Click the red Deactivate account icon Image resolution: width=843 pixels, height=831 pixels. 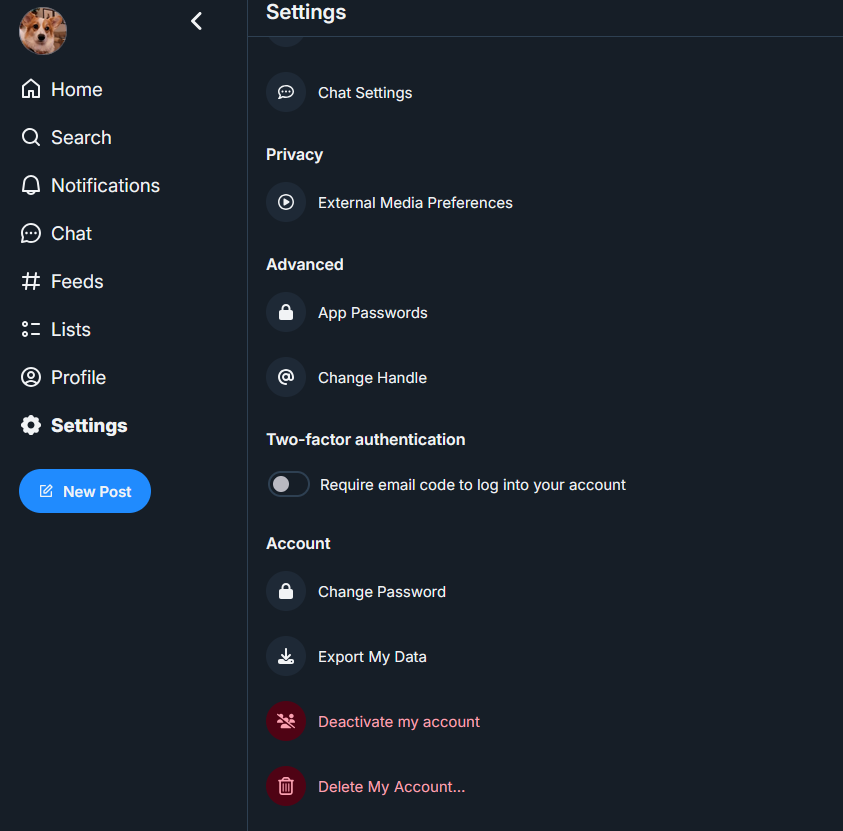(x=286, y=722)
